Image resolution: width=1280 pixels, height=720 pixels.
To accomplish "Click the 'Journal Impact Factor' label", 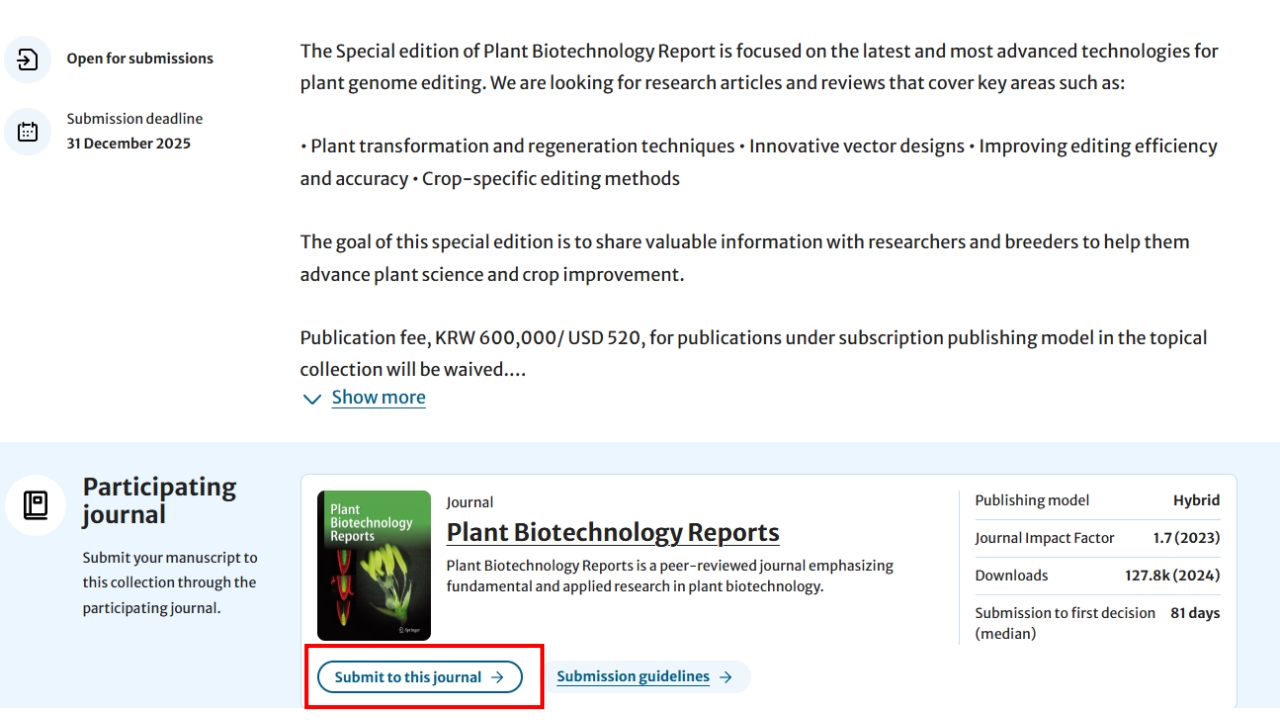I will (1044, 538).
